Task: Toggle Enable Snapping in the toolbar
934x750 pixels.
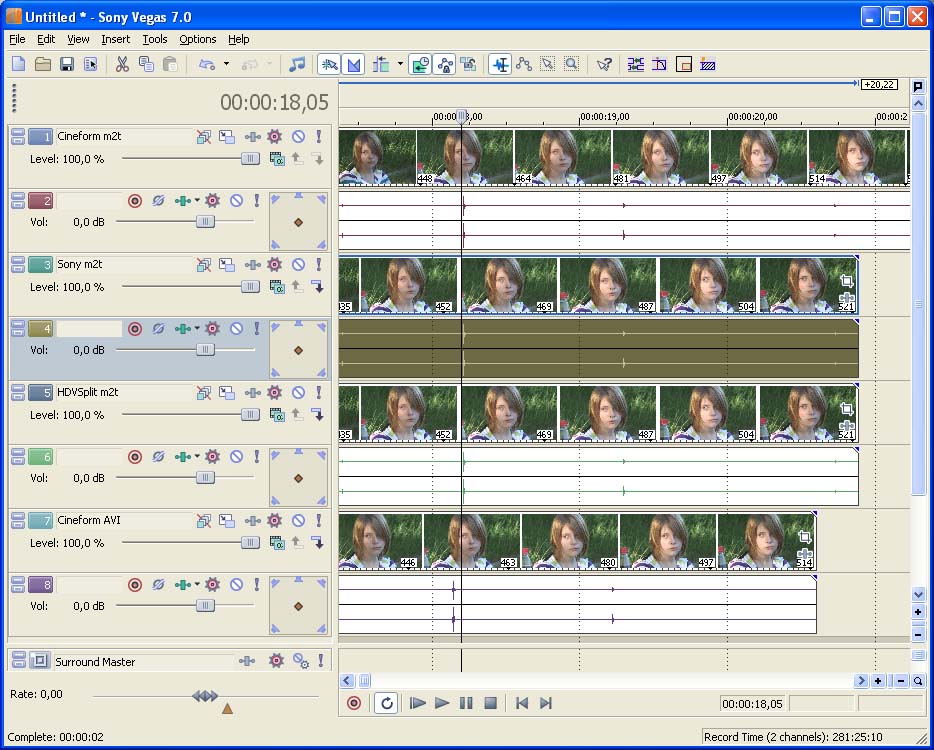Action: pyautogui.click(x=329, y=64)
